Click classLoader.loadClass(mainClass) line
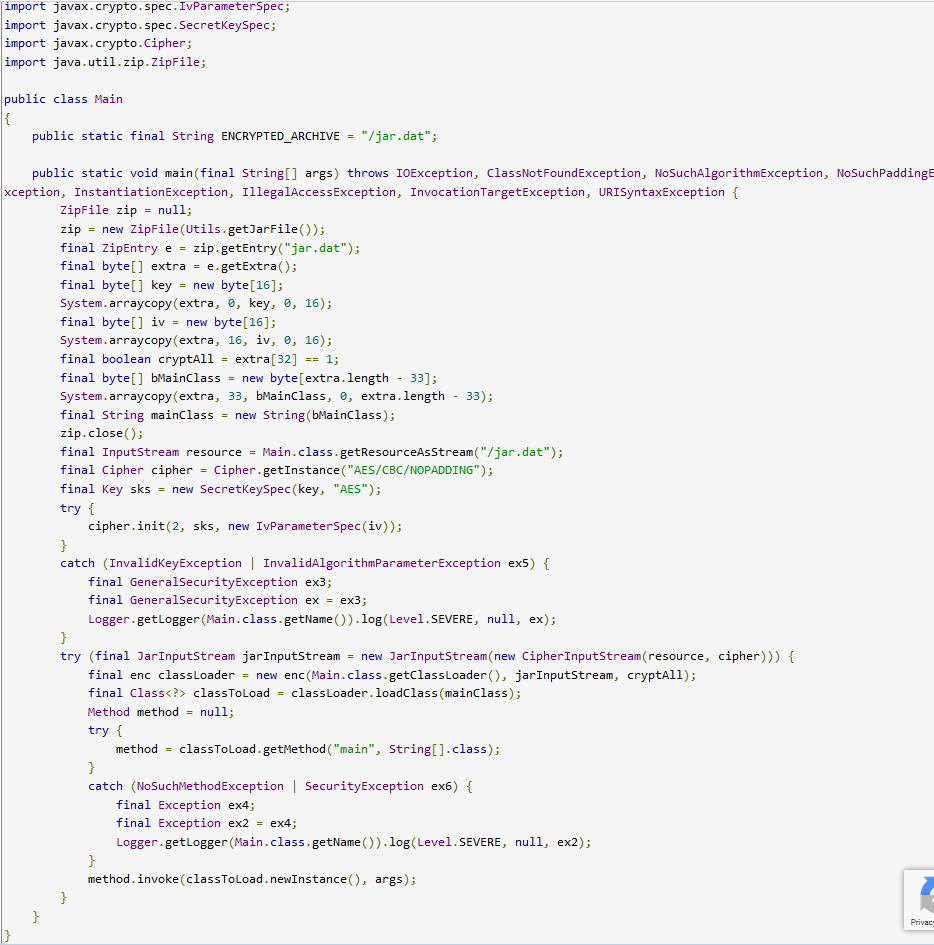Screen dimensions: 934x945 tap(304, 693)
